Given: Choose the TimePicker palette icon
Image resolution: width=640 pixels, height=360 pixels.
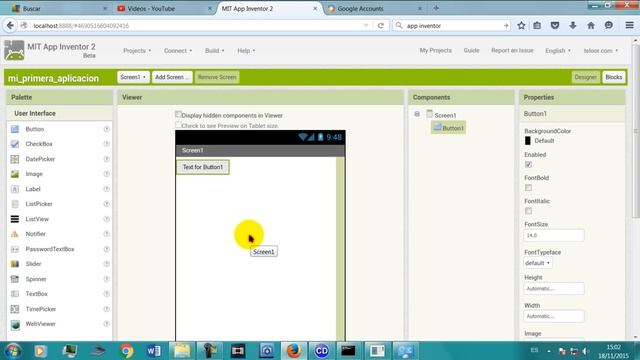Looking at the screenshot, I should tap(15, 309).
